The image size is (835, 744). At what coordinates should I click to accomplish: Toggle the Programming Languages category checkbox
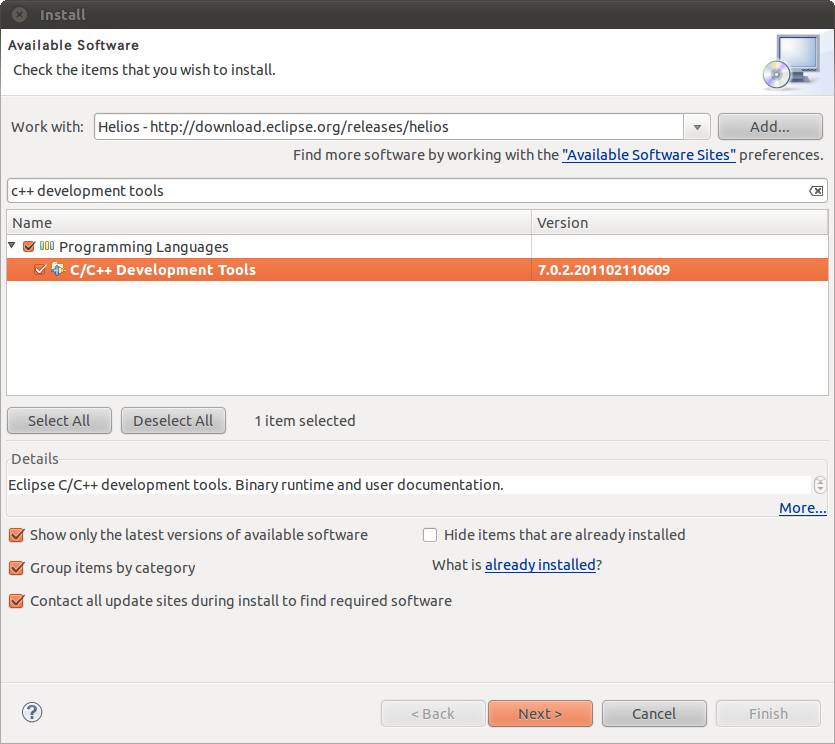tap(29, 247)
